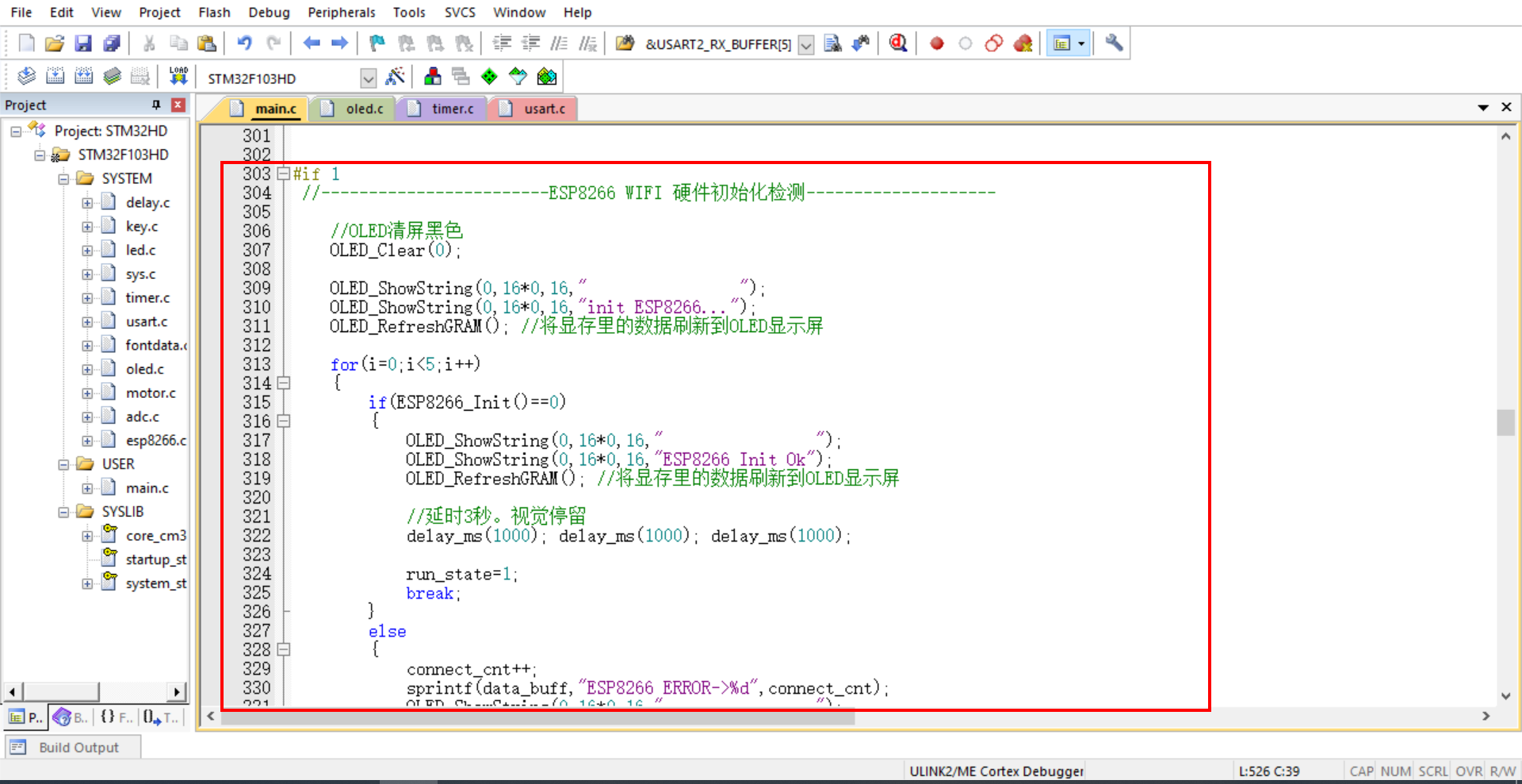Insert a bookmark using the flag icon
Viewport: 1522px width, 784px height.
(x=377, y=43)
